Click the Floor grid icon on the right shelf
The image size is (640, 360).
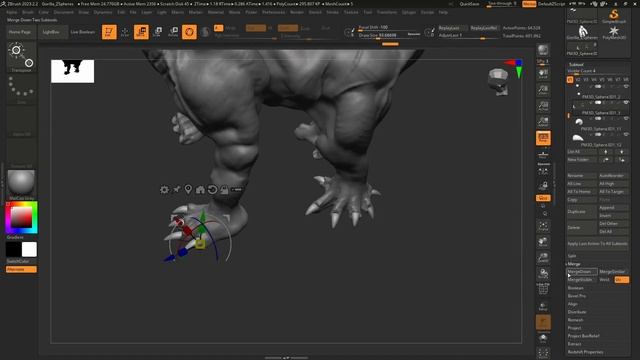coord(543,154)
